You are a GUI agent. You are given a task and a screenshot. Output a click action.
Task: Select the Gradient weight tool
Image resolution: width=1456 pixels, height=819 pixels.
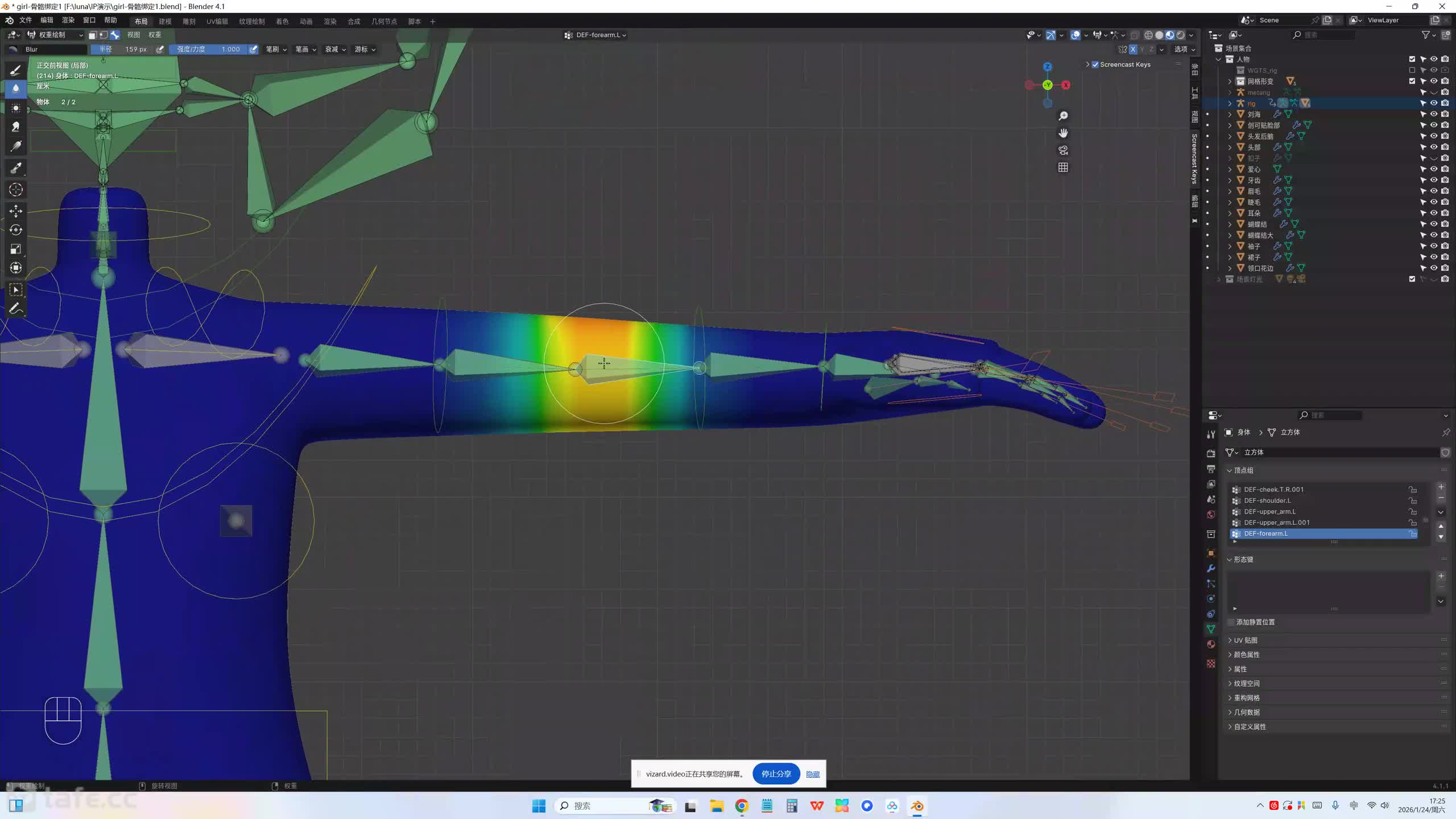pos(15,146)
